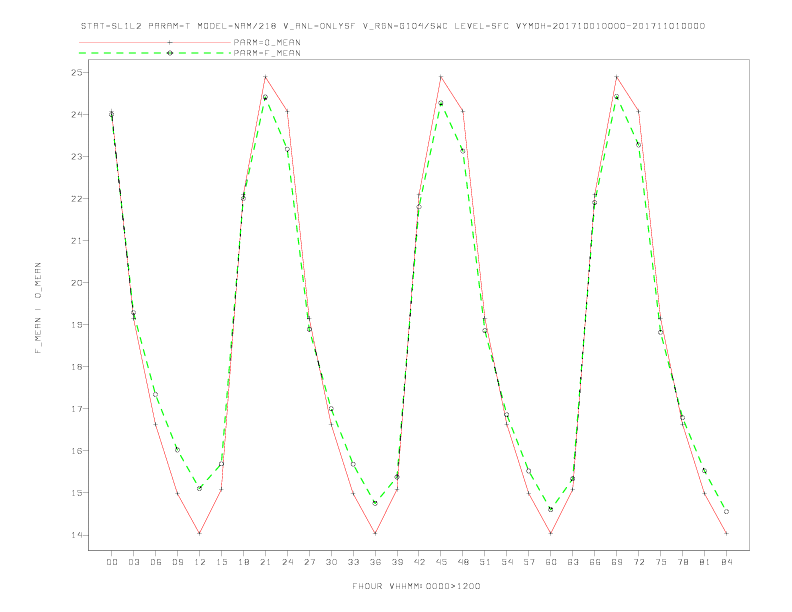Click x-axis tick label 69
Screen dimensions: 792x612
(x=617, y=562)
